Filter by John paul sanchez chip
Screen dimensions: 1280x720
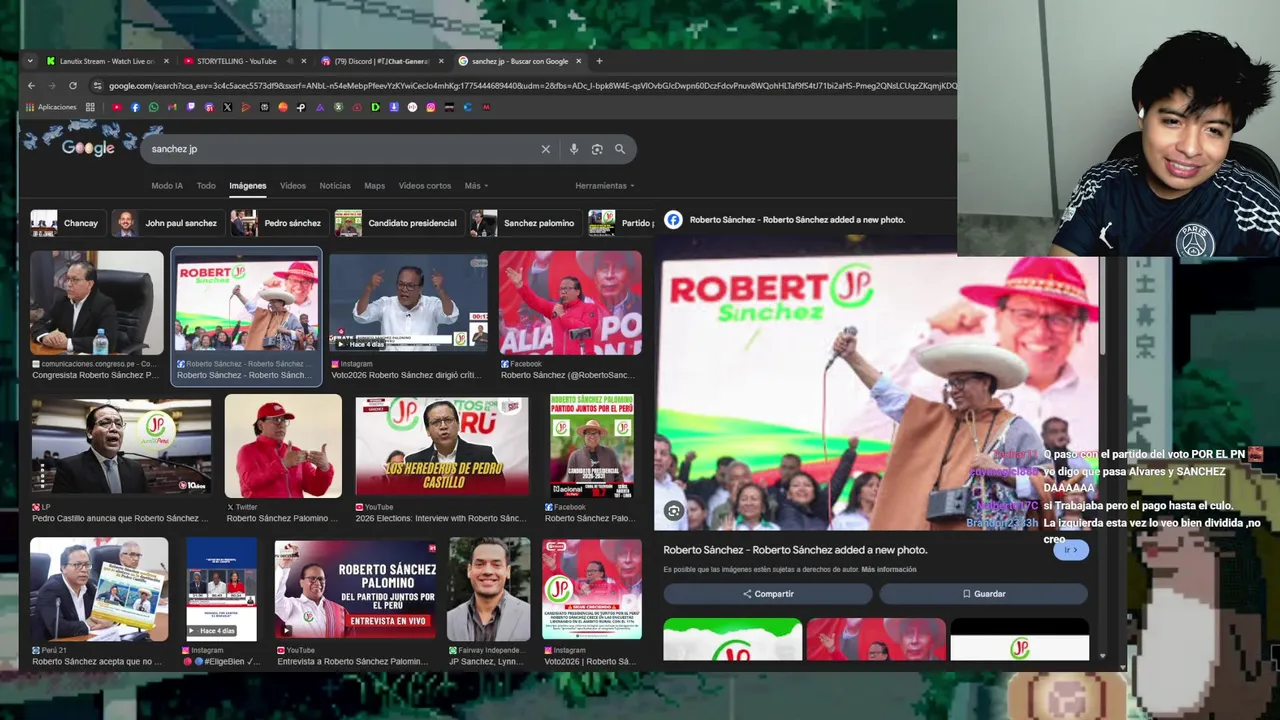click(x=168, y=223)
